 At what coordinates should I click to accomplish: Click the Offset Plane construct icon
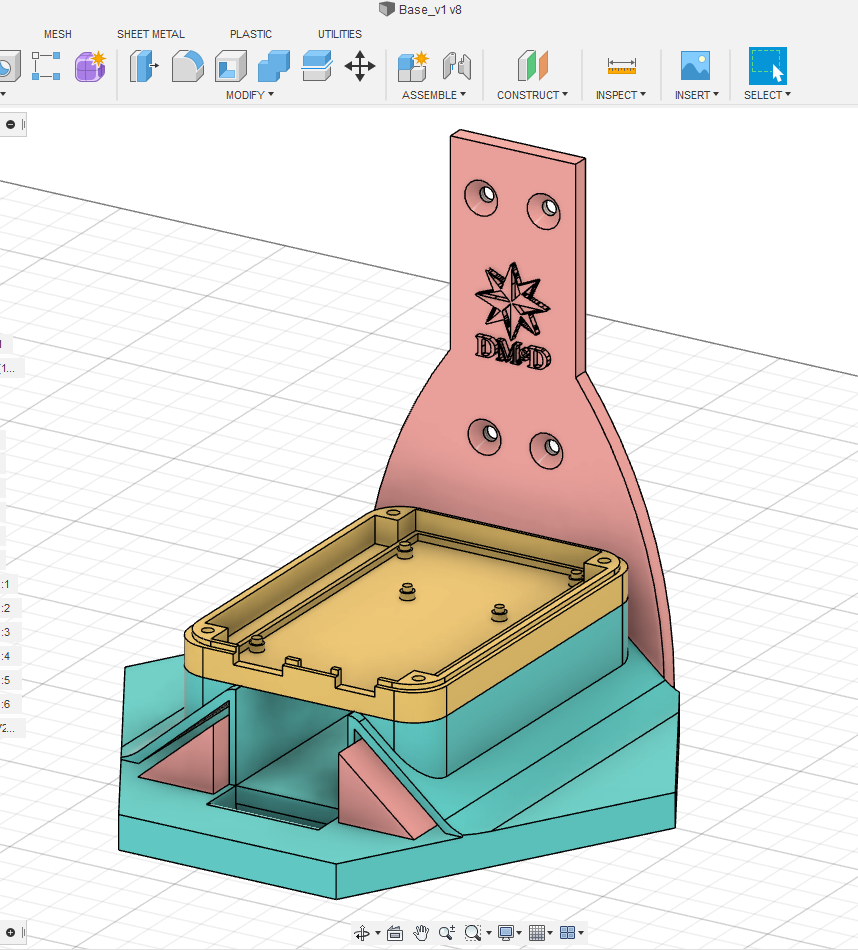[x=533, y=66]
